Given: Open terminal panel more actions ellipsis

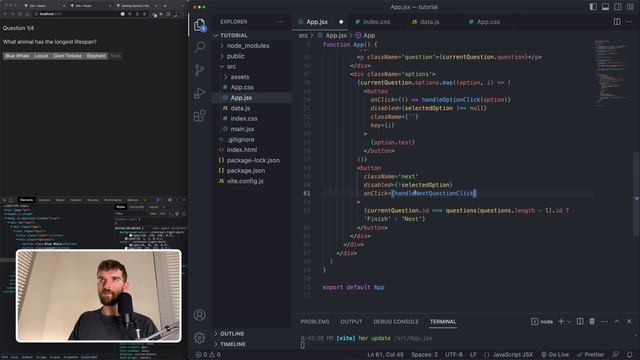Looking at the screenshot, I should click(604, 322).
